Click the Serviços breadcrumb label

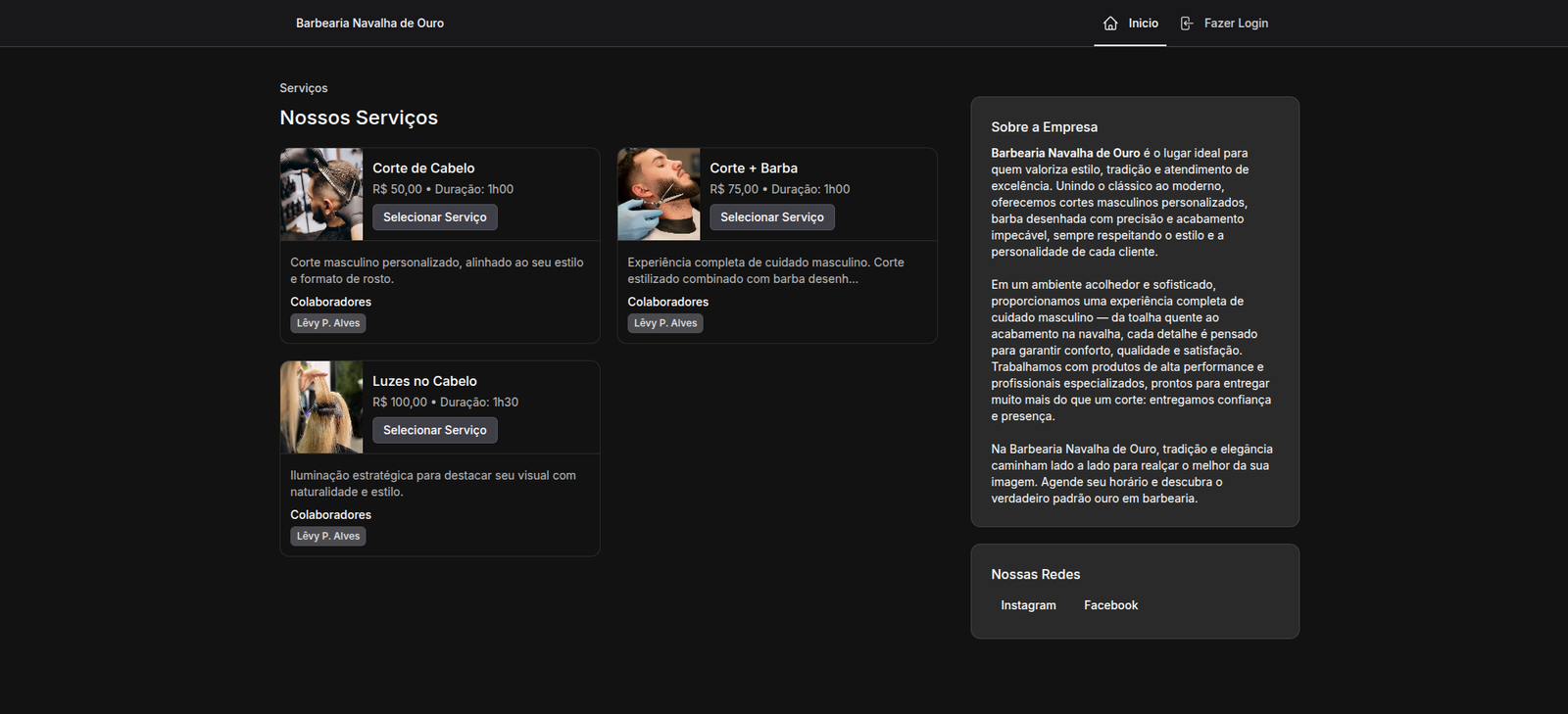[304, 88]
